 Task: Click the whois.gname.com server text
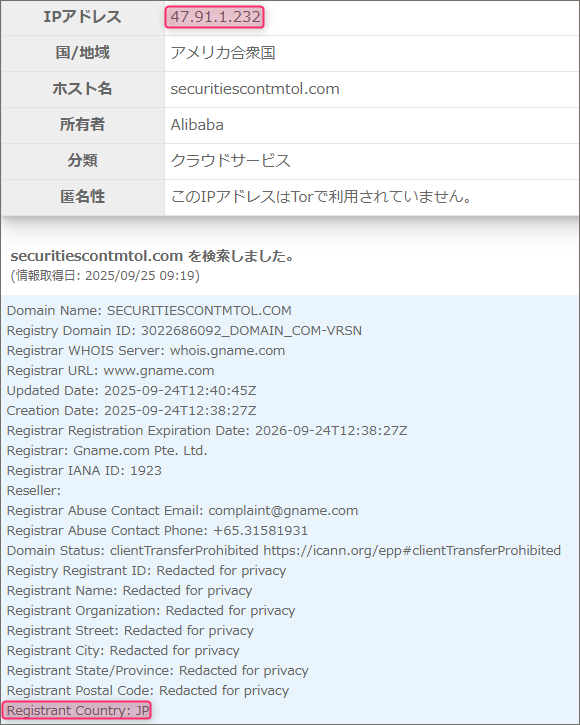point(228,350)
